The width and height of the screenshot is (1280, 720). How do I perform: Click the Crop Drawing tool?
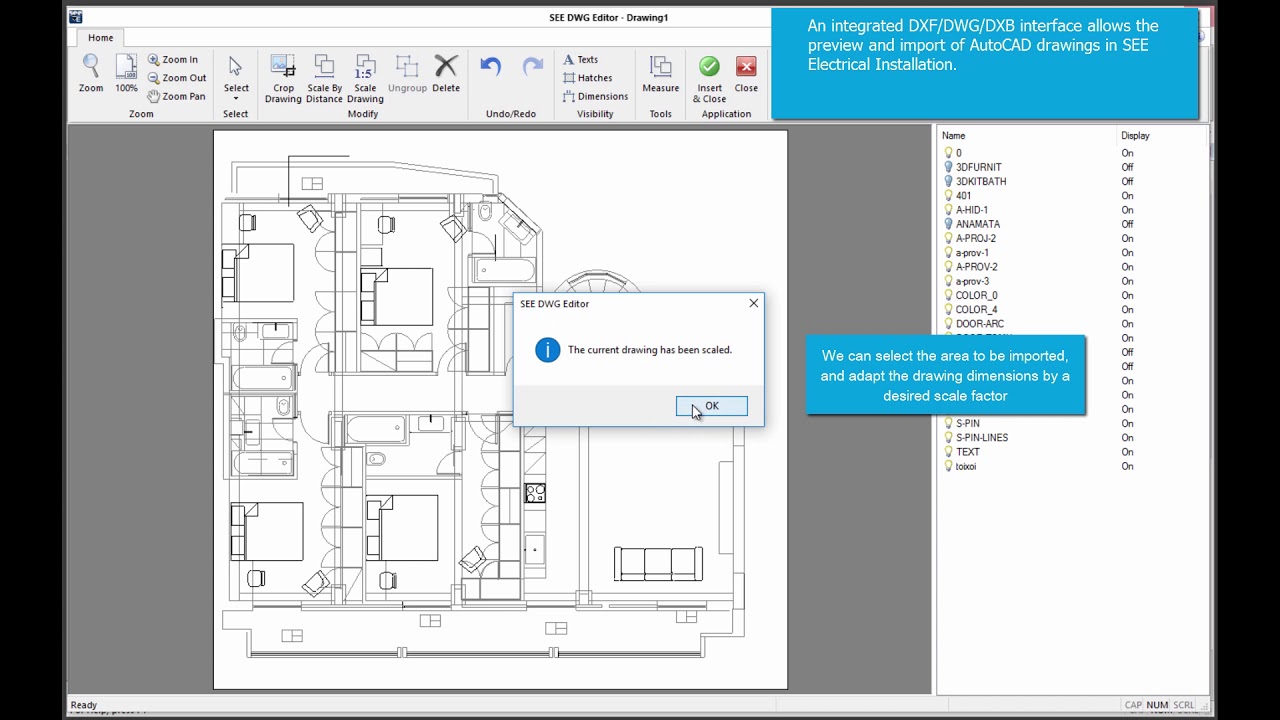[x=283, y=79]
